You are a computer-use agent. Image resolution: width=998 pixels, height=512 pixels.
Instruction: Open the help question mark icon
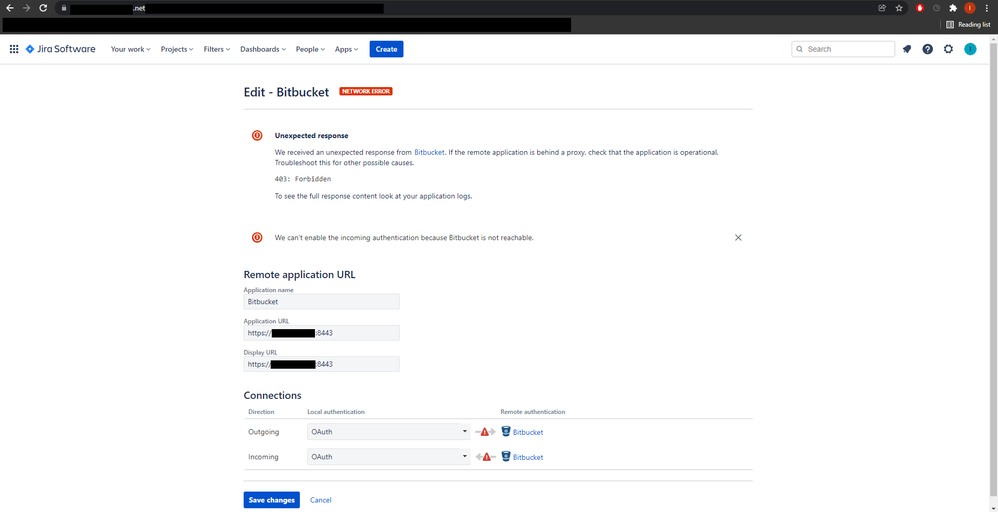[x=927, y=49]
